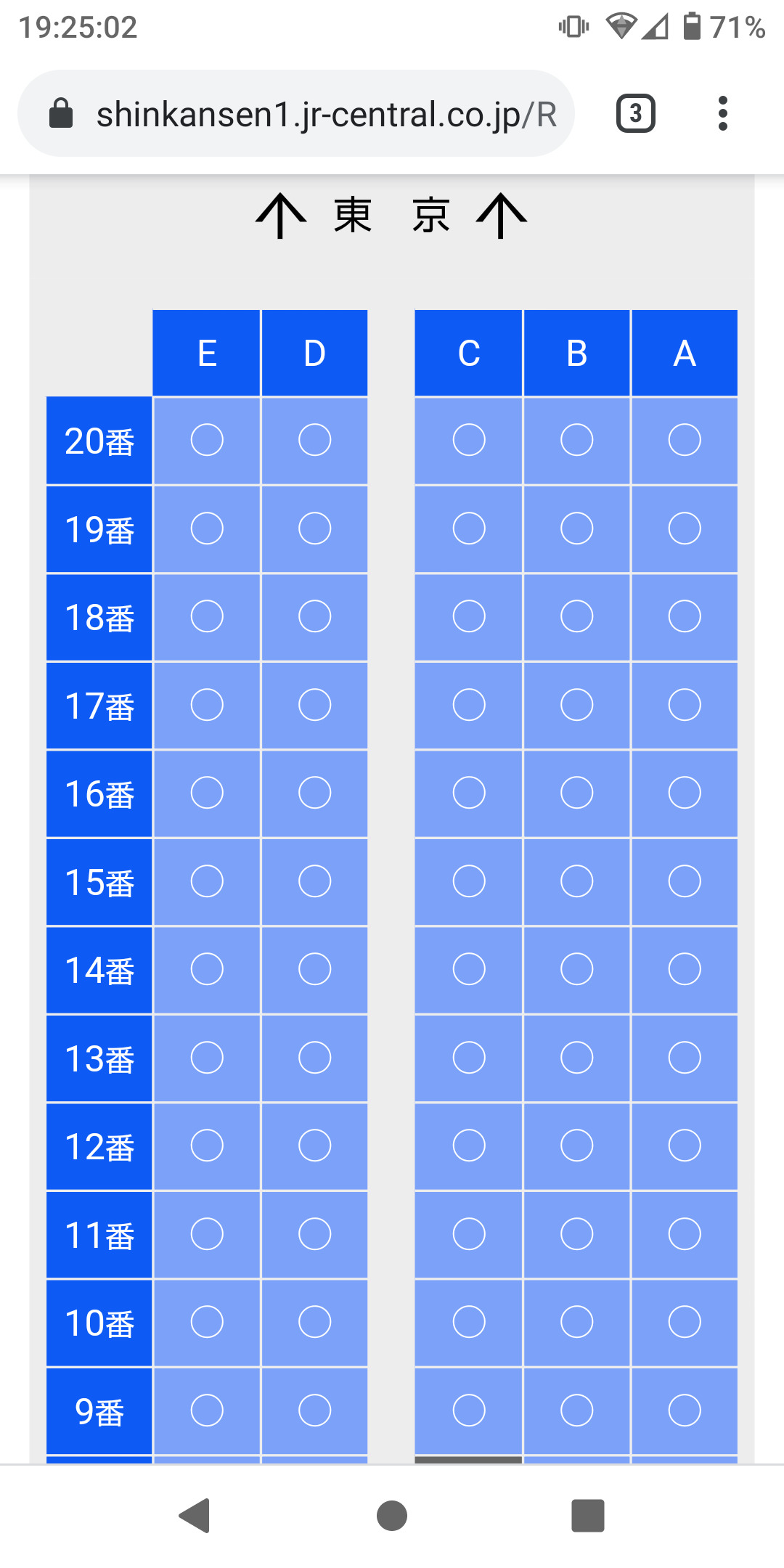
Task: Tap the column E header
Action: click(207, 354)
